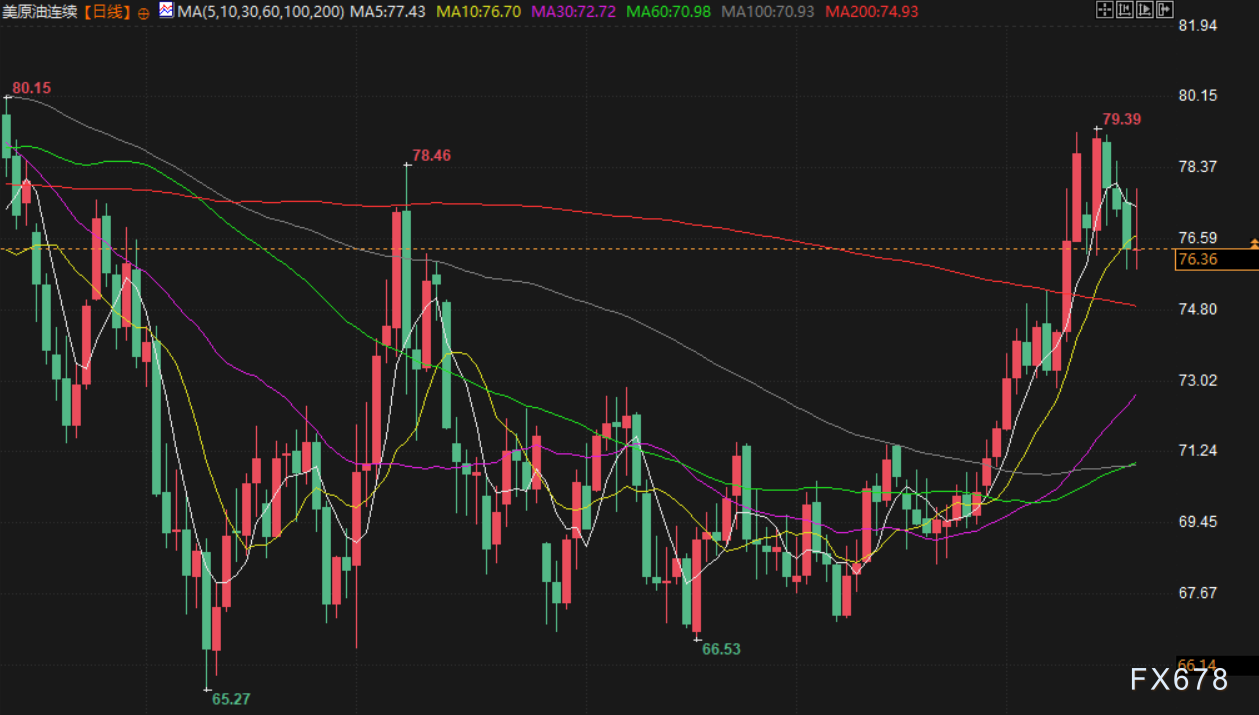Open the 日线 period selector
This screenshot has height=715, width=1259.
[x=106, y=12]
